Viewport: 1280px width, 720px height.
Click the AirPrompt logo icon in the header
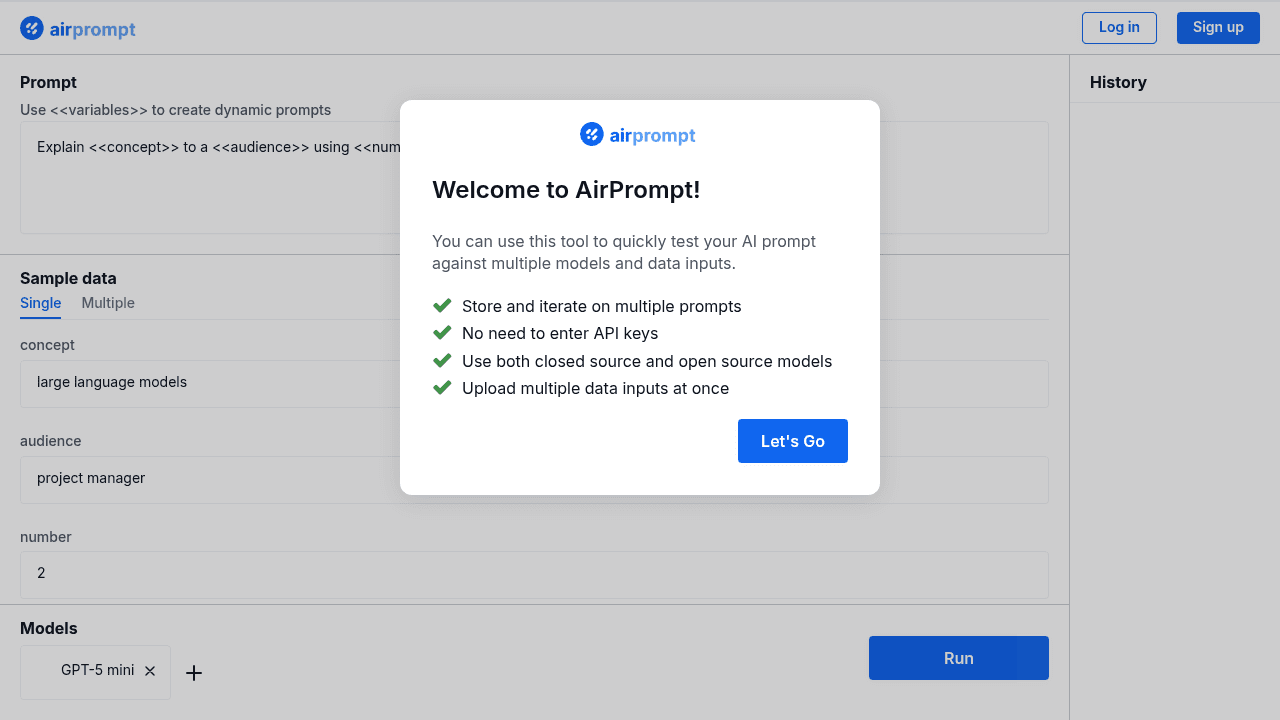click(x=31, y=28)
